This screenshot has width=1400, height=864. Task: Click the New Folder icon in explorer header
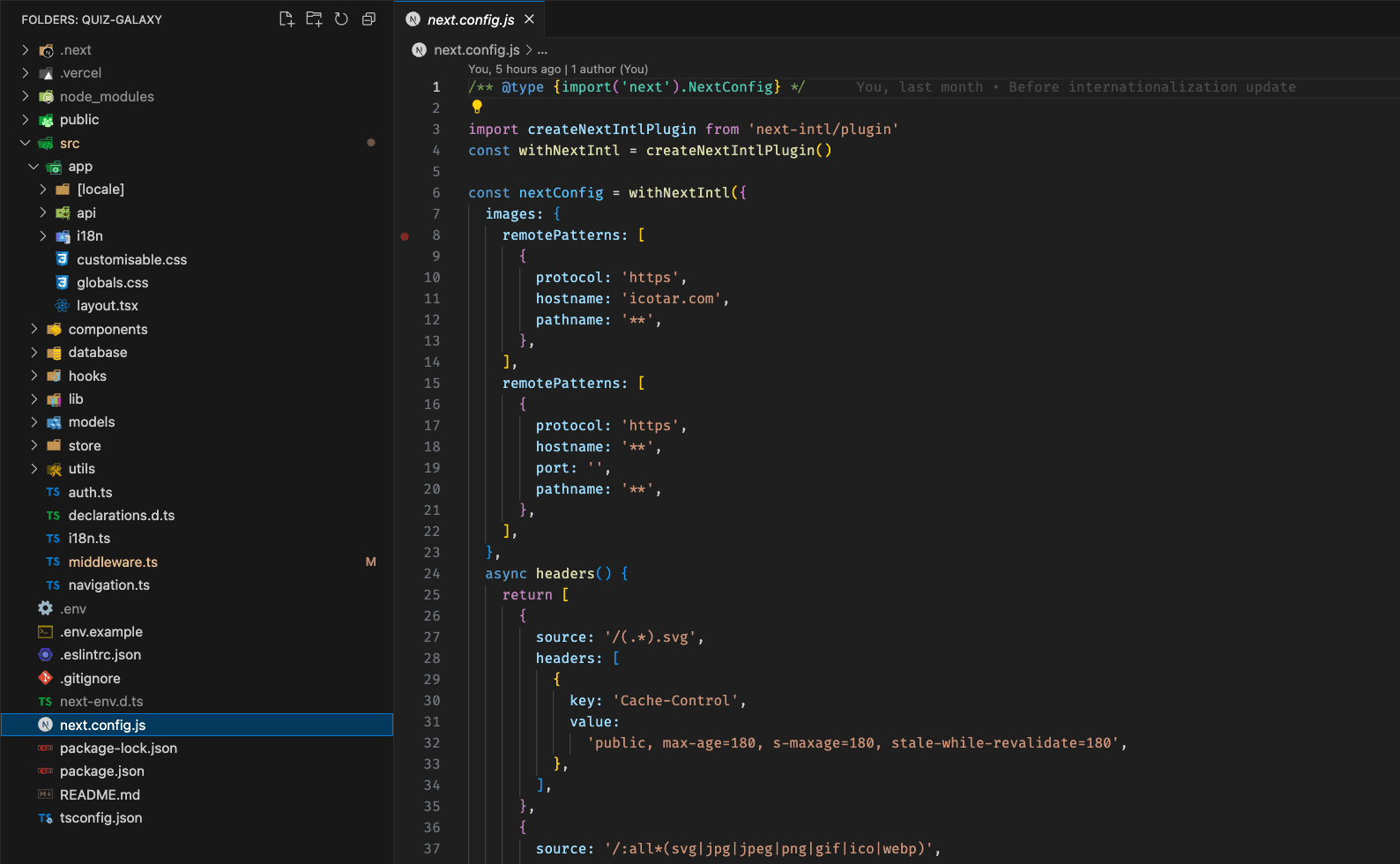pyautogui.click(x=314, y=19)
